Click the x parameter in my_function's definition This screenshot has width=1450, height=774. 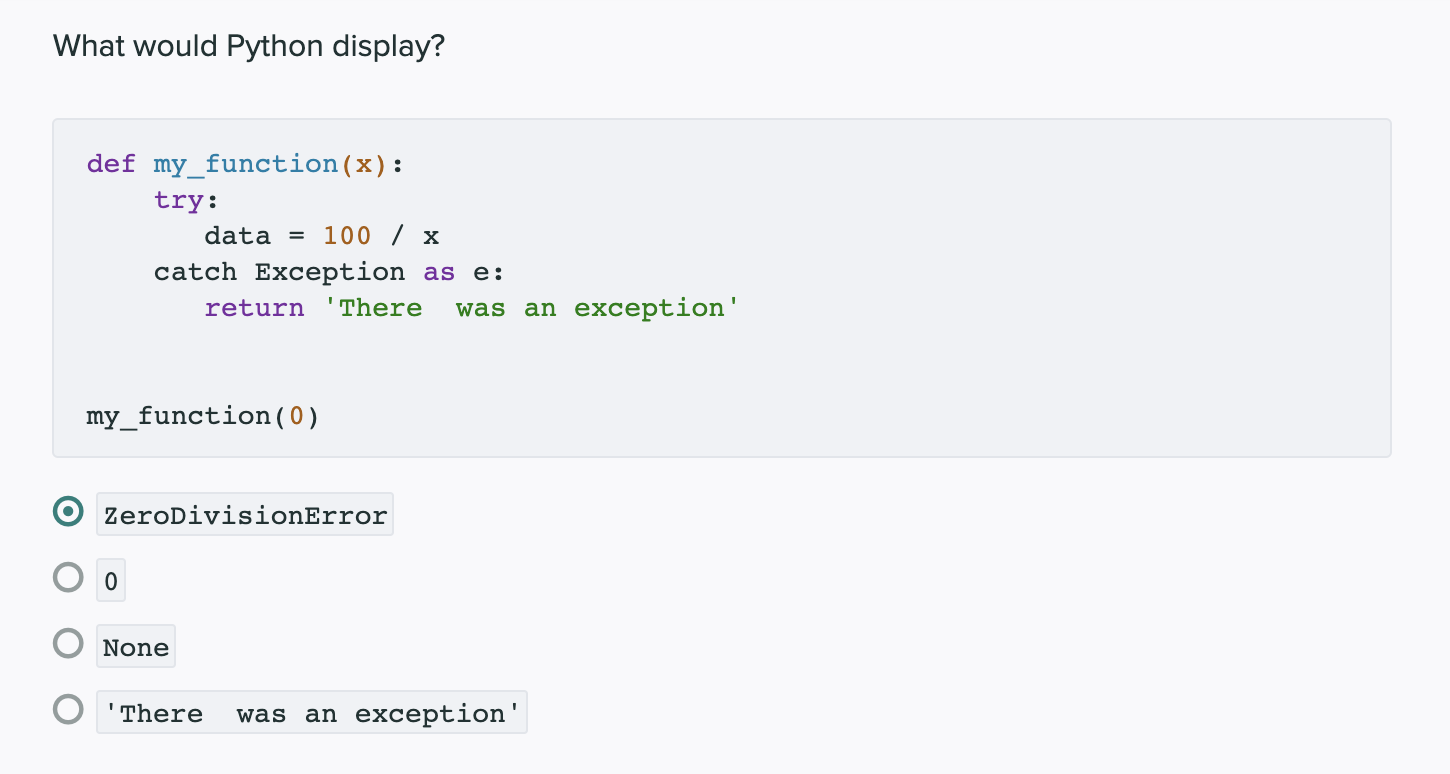click(x=363, y=163)
